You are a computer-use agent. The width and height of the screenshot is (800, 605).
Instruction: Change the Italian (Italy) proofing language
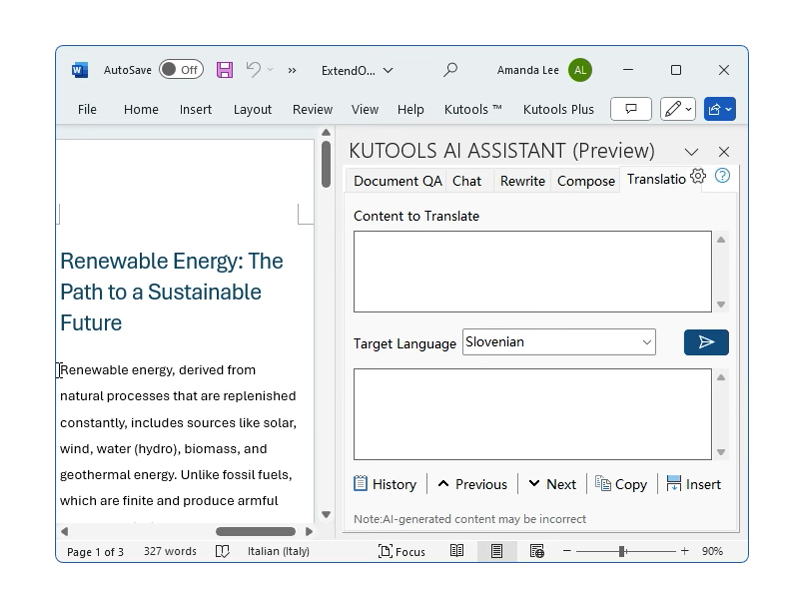(x=279, y=551)
